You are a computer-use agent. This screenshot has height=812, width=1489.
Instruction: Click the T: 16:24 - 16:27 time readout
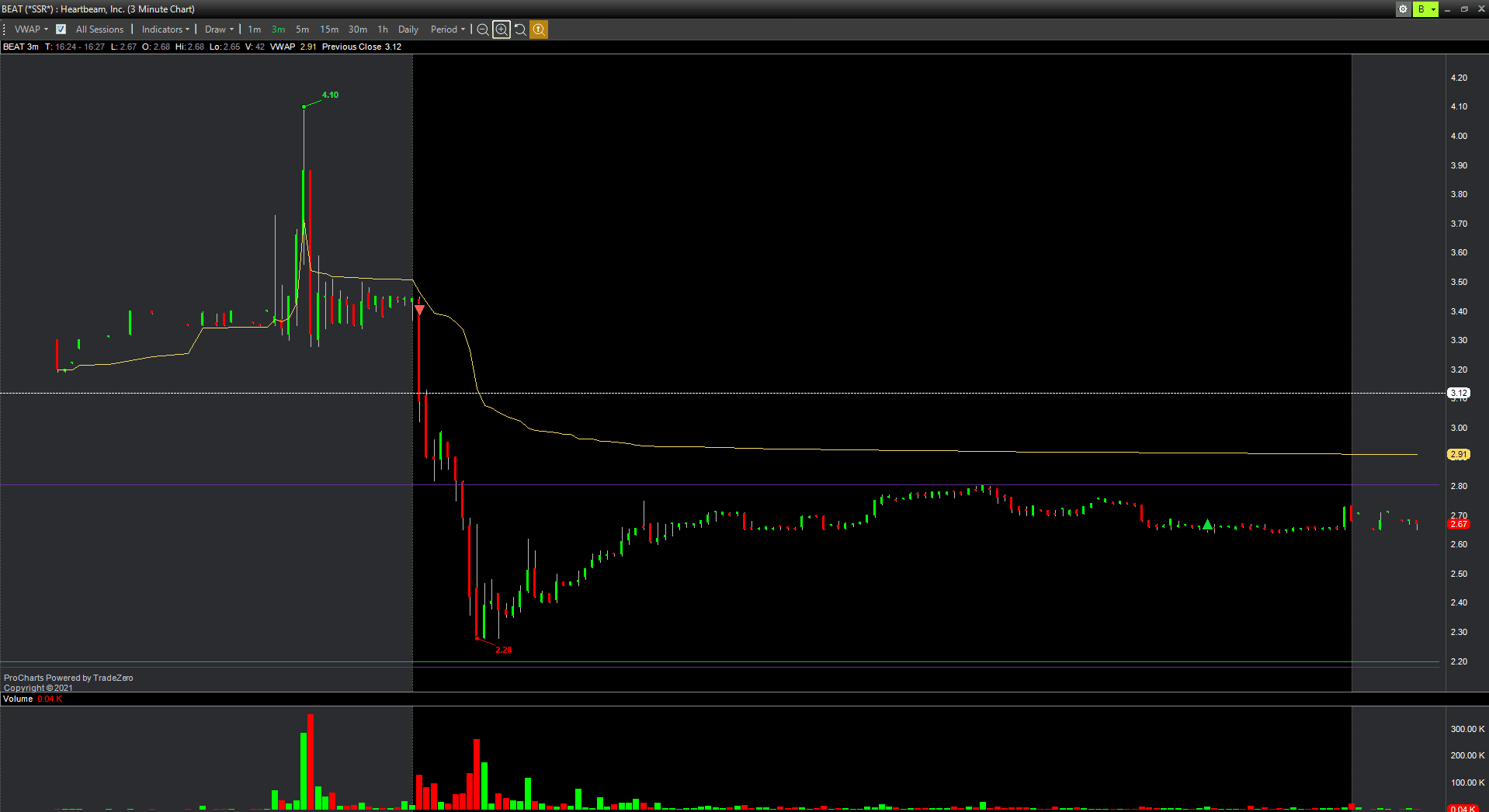pyautogui.click(x=75, y=47)
